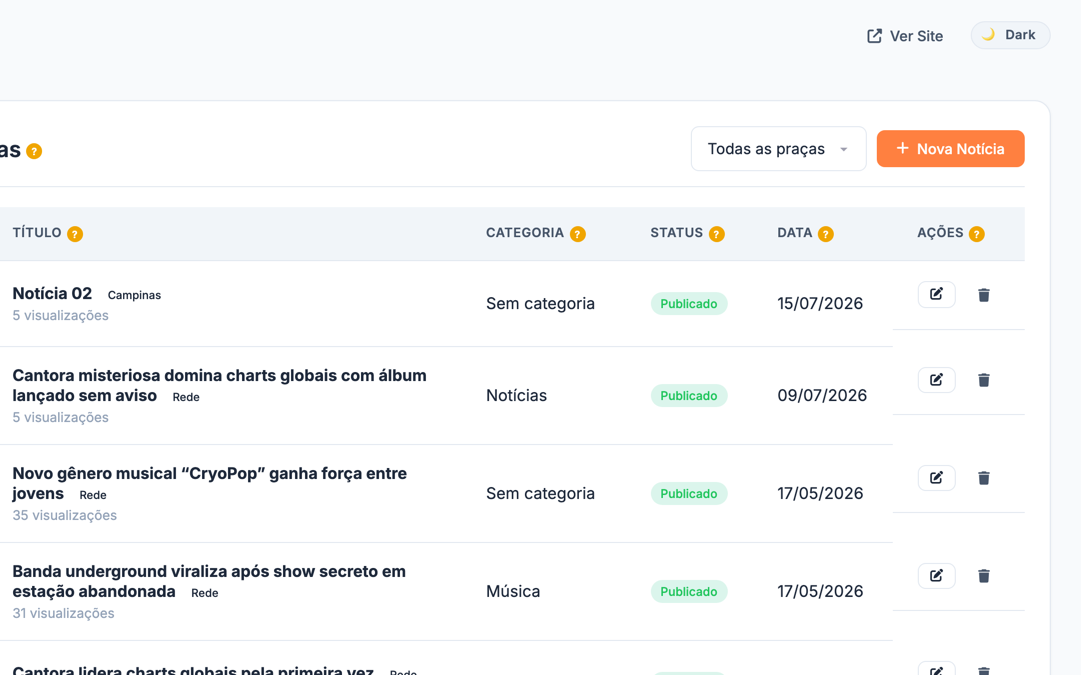1081x675 pixels.
Task: Toggle the Dark mode switch
Action: [x=1010, y=35]
